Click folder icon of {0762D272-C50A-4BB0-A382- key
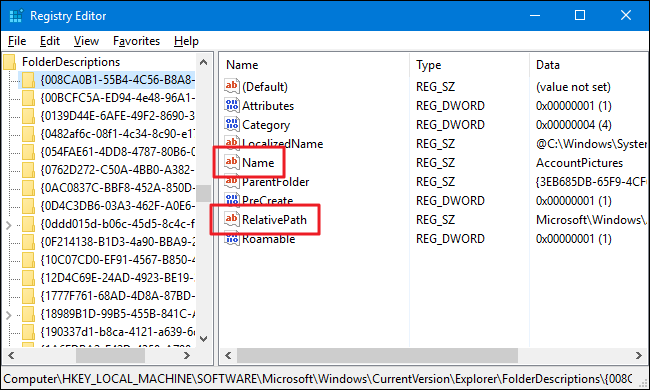The height and width of the screenshot is (390, 650). click(28, 170)
